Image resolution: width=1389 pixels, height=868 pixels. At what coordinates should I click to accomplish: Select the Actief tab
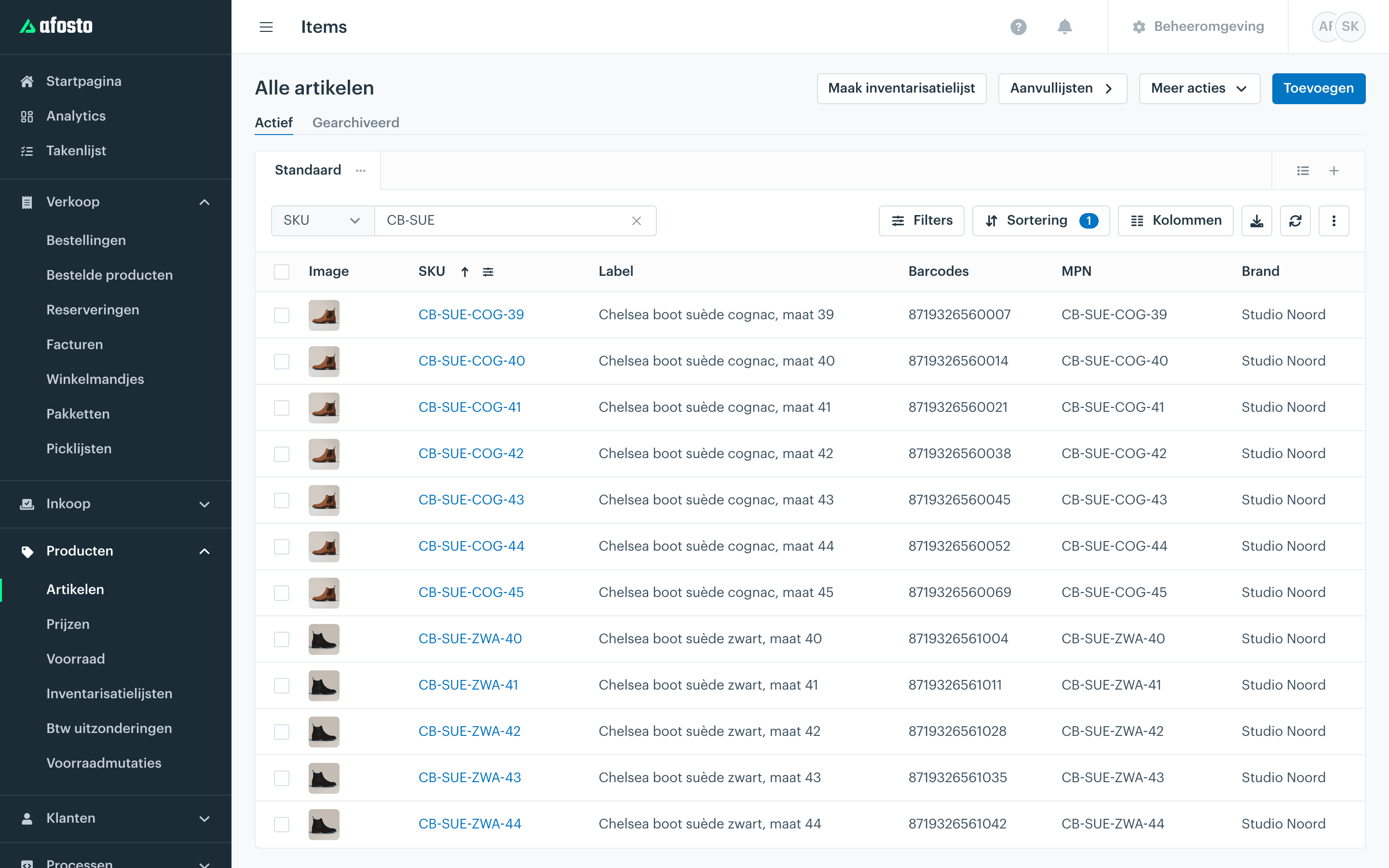pos(274,122)
